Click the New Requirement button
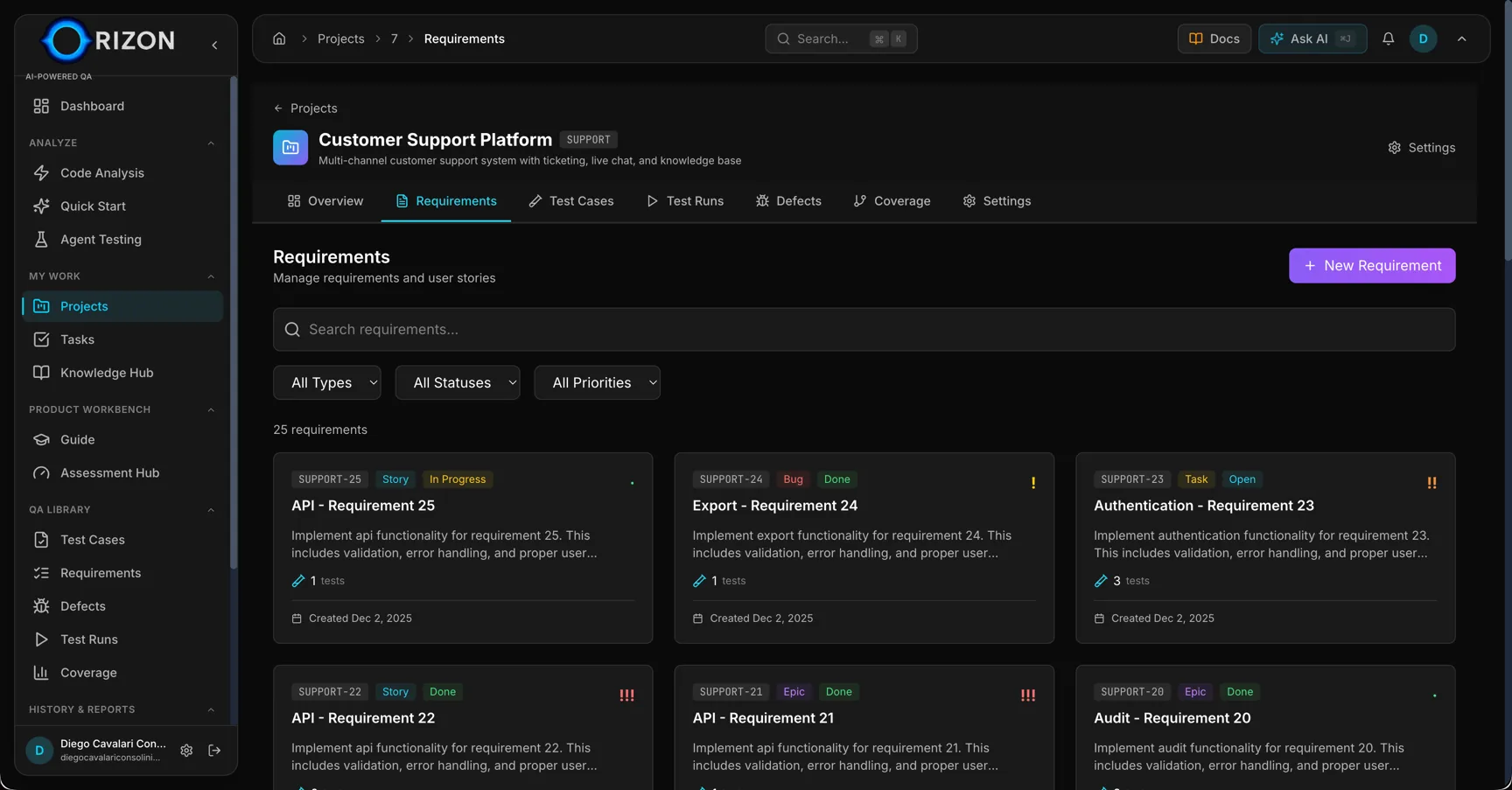 tap(1371, 266)
